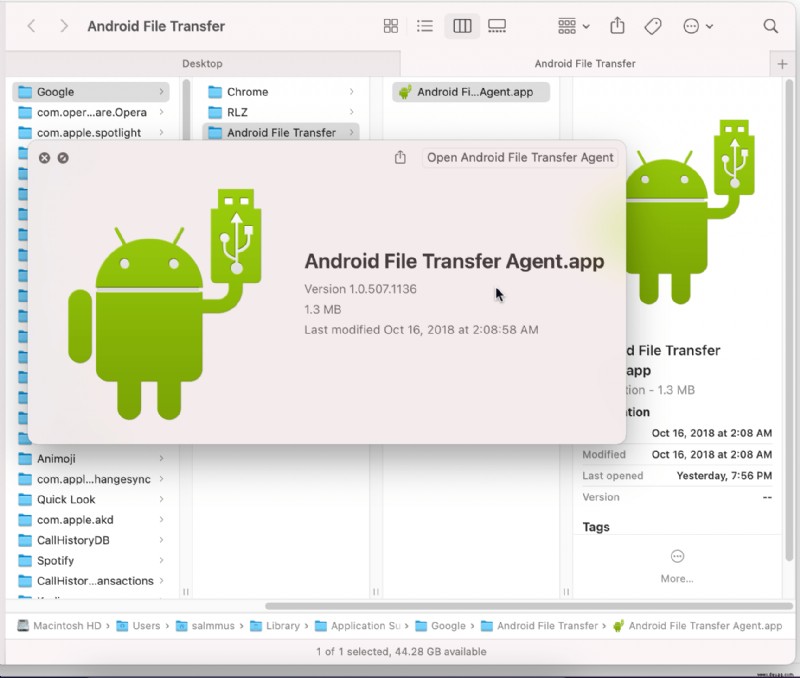Click Application Su in path bar

coord(358,626)
